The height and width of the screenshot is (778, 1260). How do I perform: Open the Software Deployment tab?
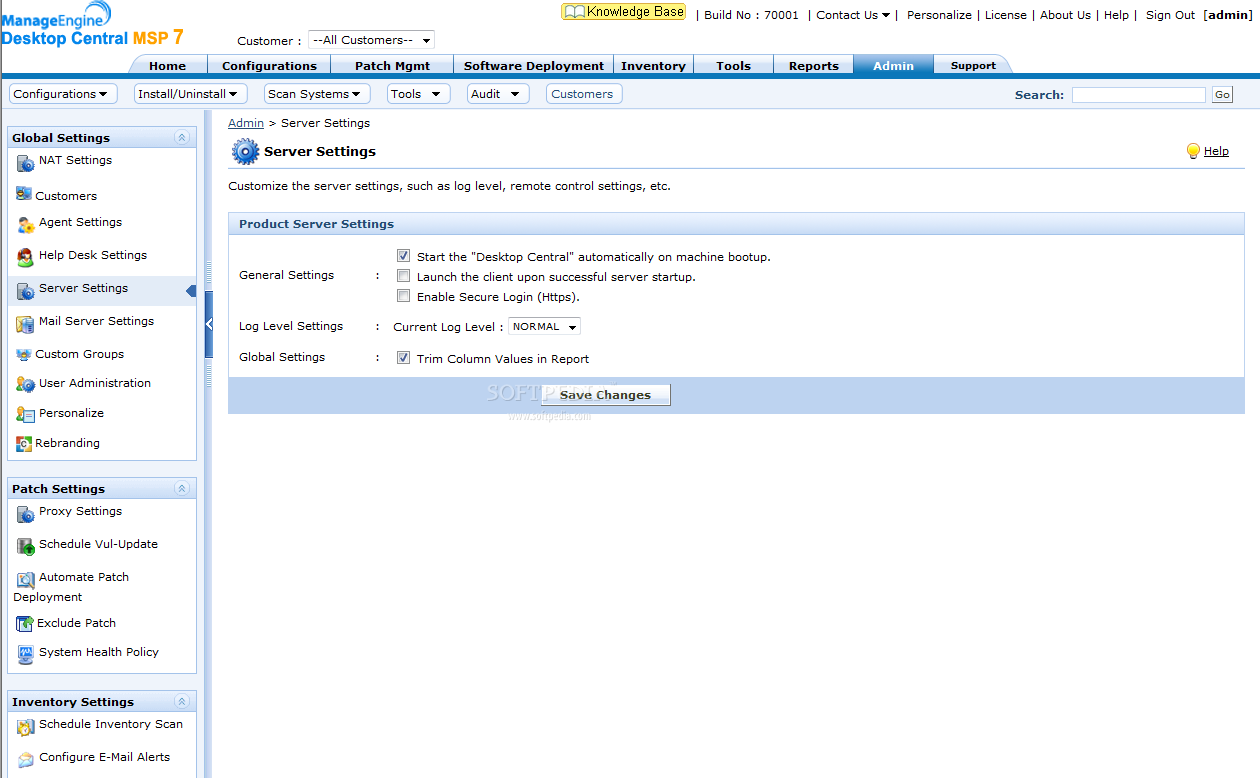(x=534, y=65)
